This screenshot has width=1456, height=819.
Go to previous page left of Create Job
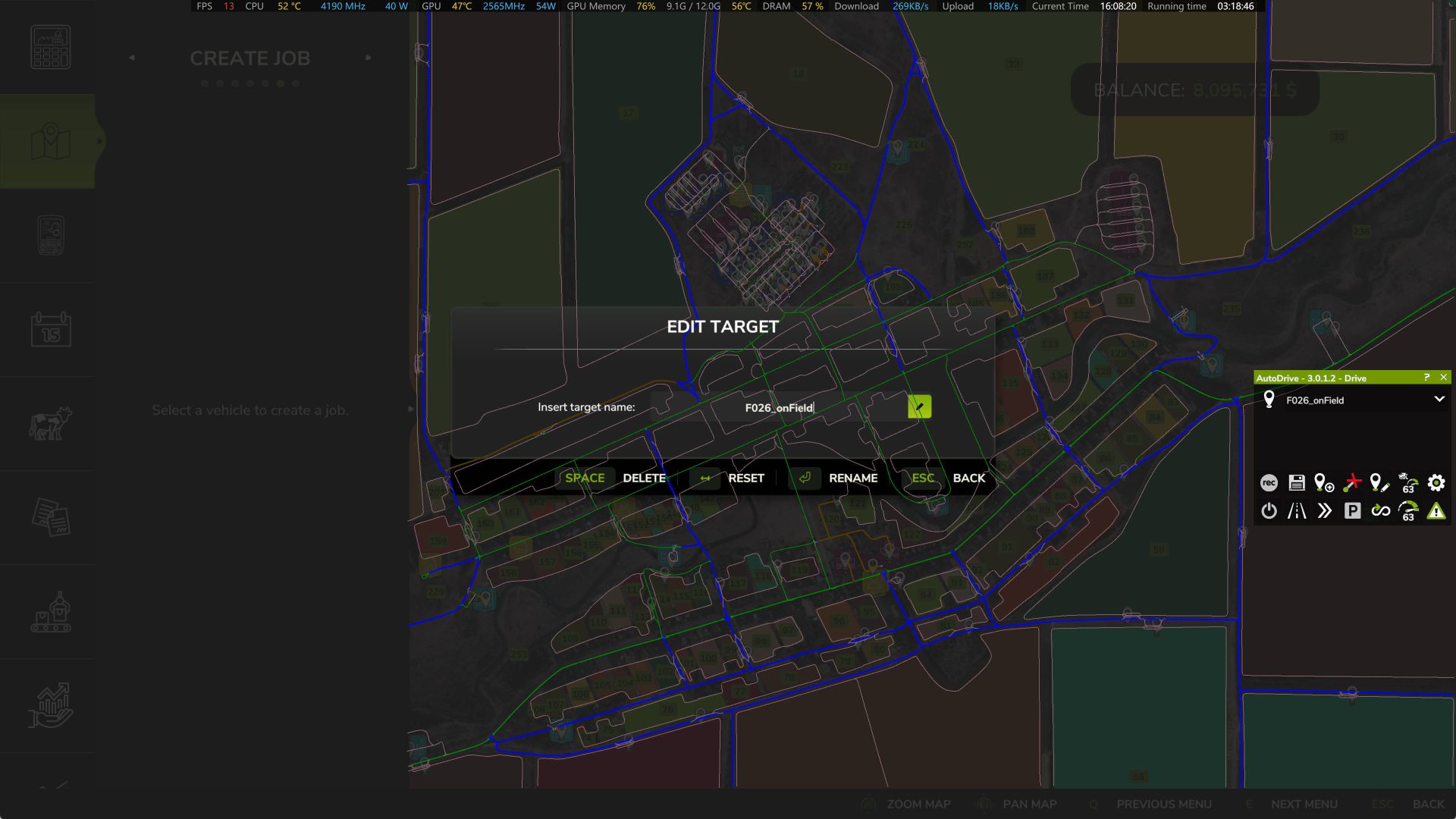click(x=132, y=58)
